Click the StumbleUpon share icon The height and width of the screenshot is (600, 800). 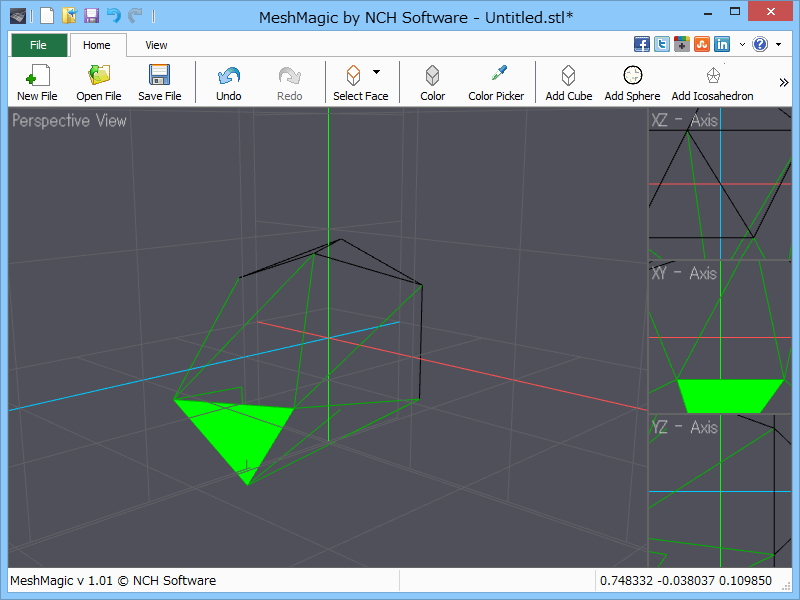tap(702, 44)
